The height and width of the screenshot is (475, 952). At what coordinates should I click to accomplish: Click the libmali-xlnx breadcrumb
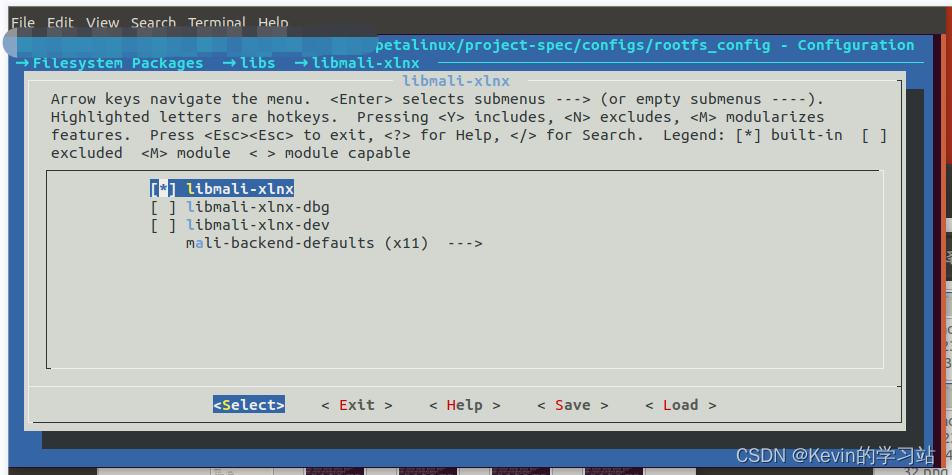366,63
